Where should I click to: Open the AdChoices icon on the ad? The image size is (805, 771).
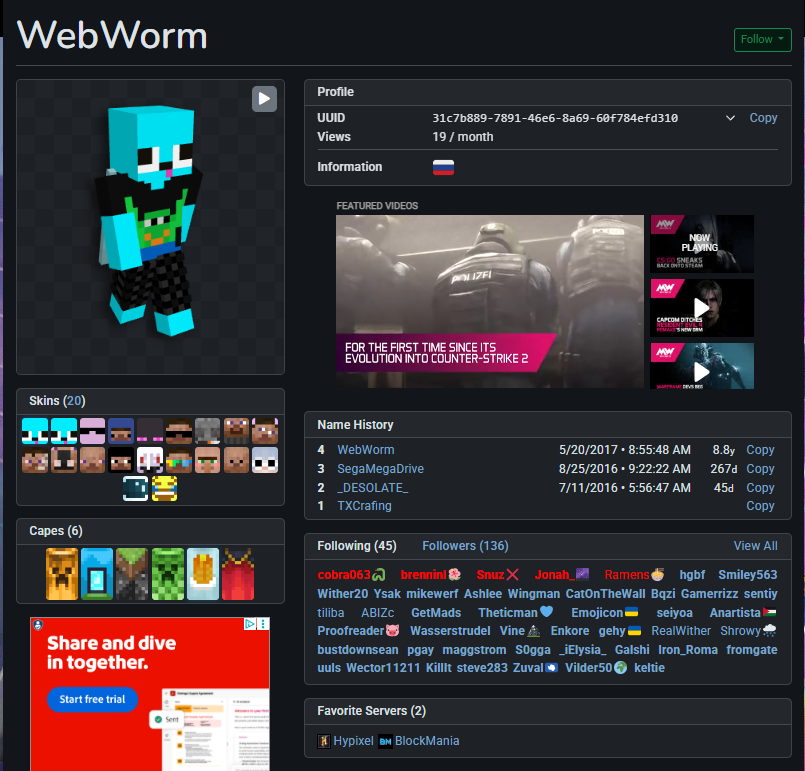point(250,624)
